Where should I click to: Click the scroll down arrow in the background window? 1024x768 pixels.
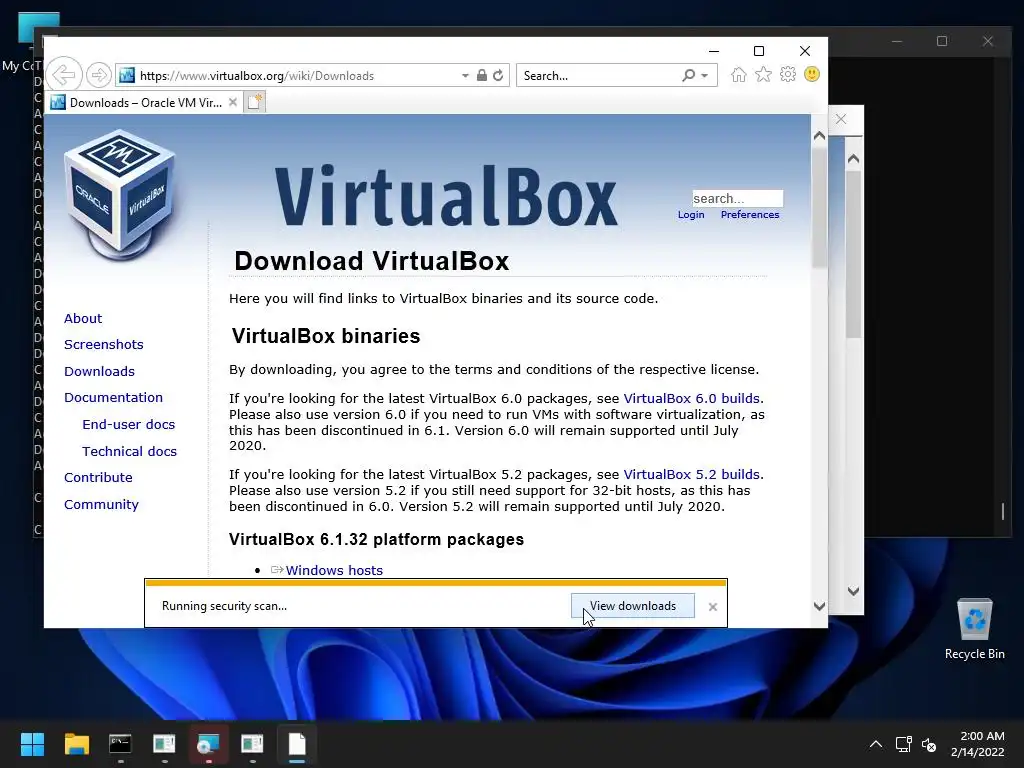pos(853,591)
